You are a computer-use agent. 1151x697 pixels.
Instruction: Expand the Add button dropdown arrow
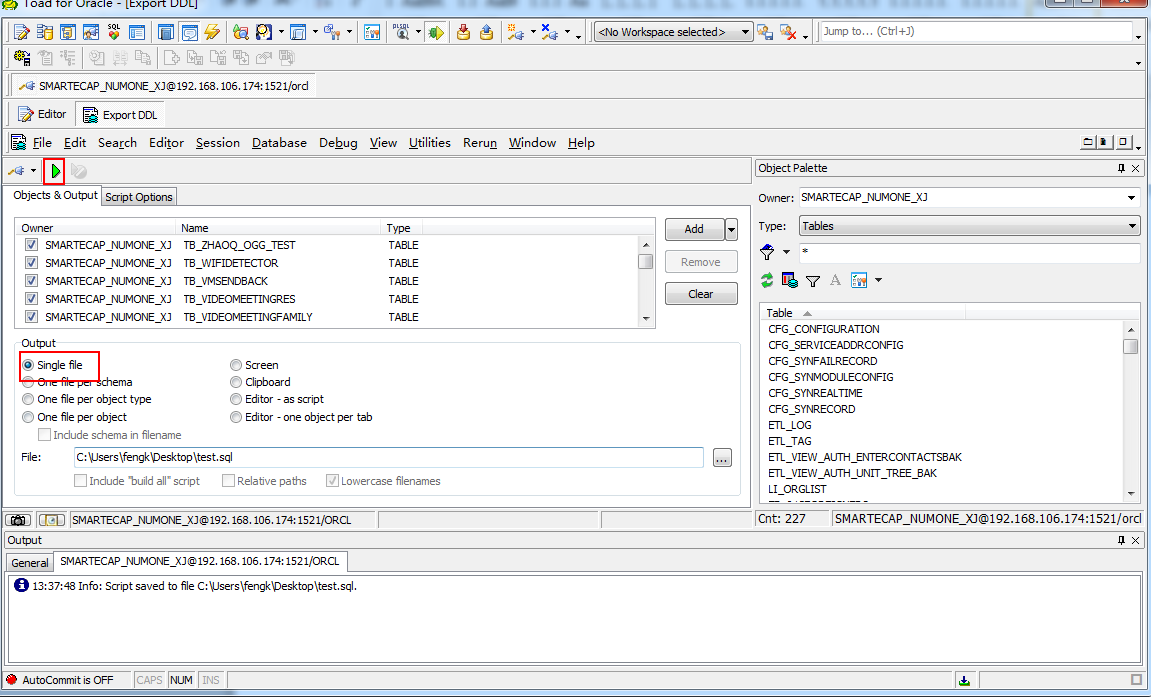(x=731, y=230)
